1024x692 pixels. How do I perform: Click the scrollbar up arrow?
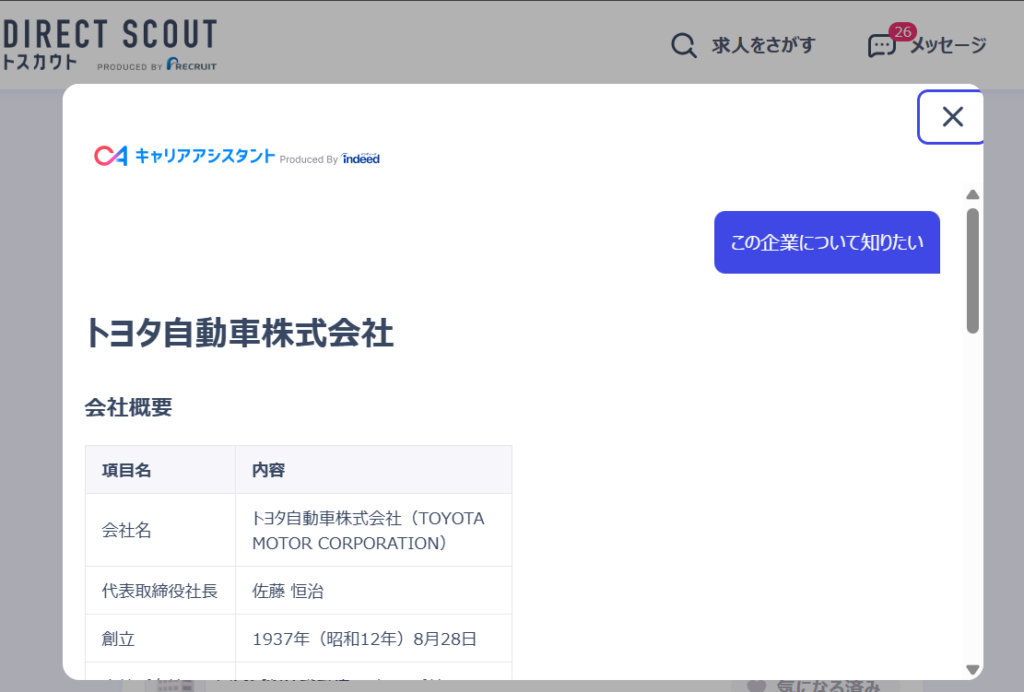[x=972, y=195]
